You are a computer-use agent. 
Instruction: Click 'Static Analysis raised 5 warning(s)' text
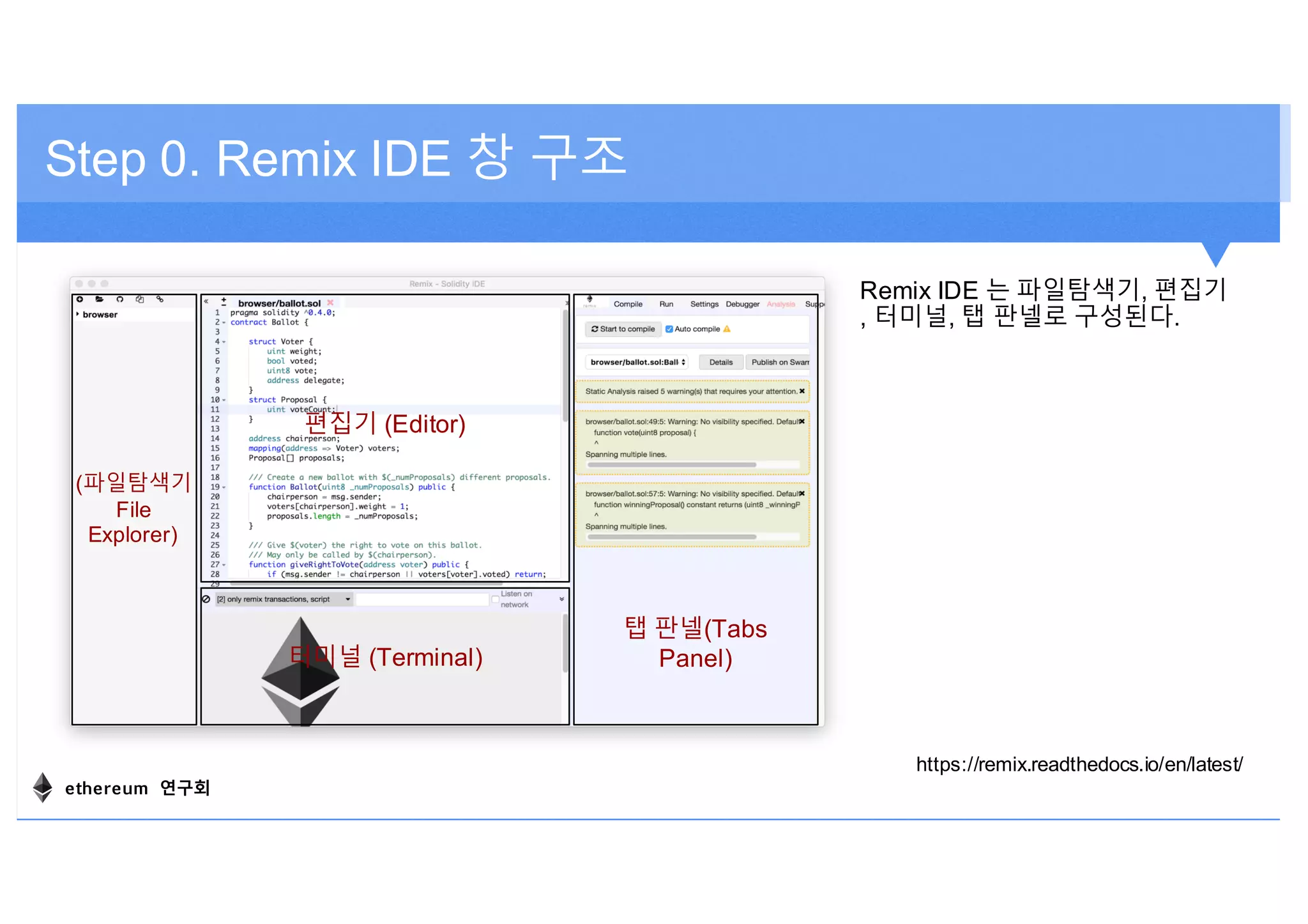tap(644, 391)
